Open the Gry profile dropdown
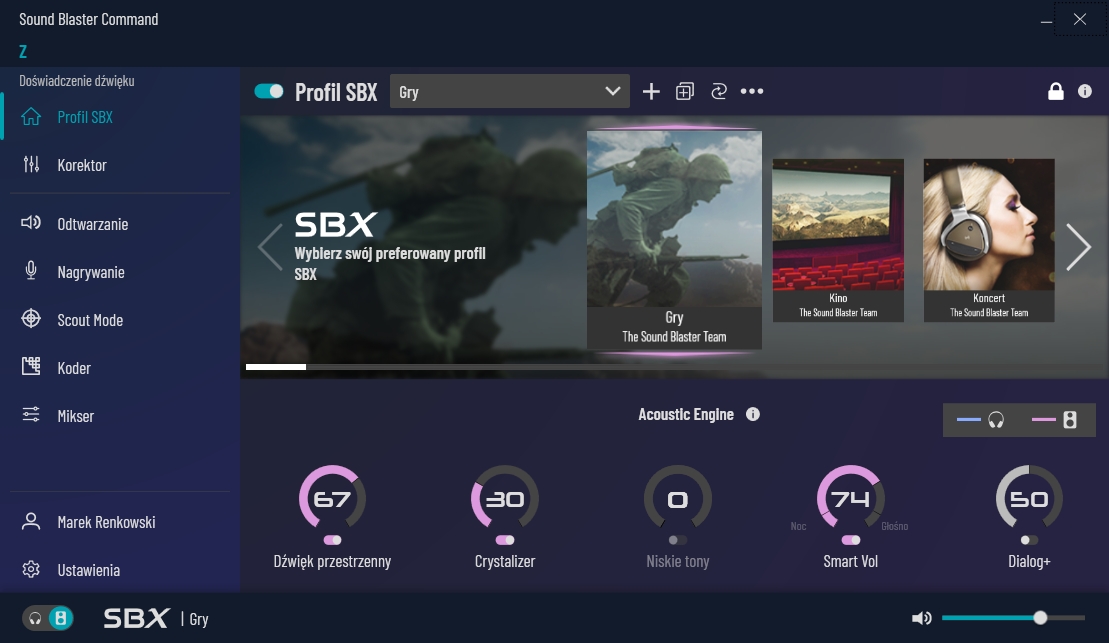The image size is (1109, 643). point(509,91)
